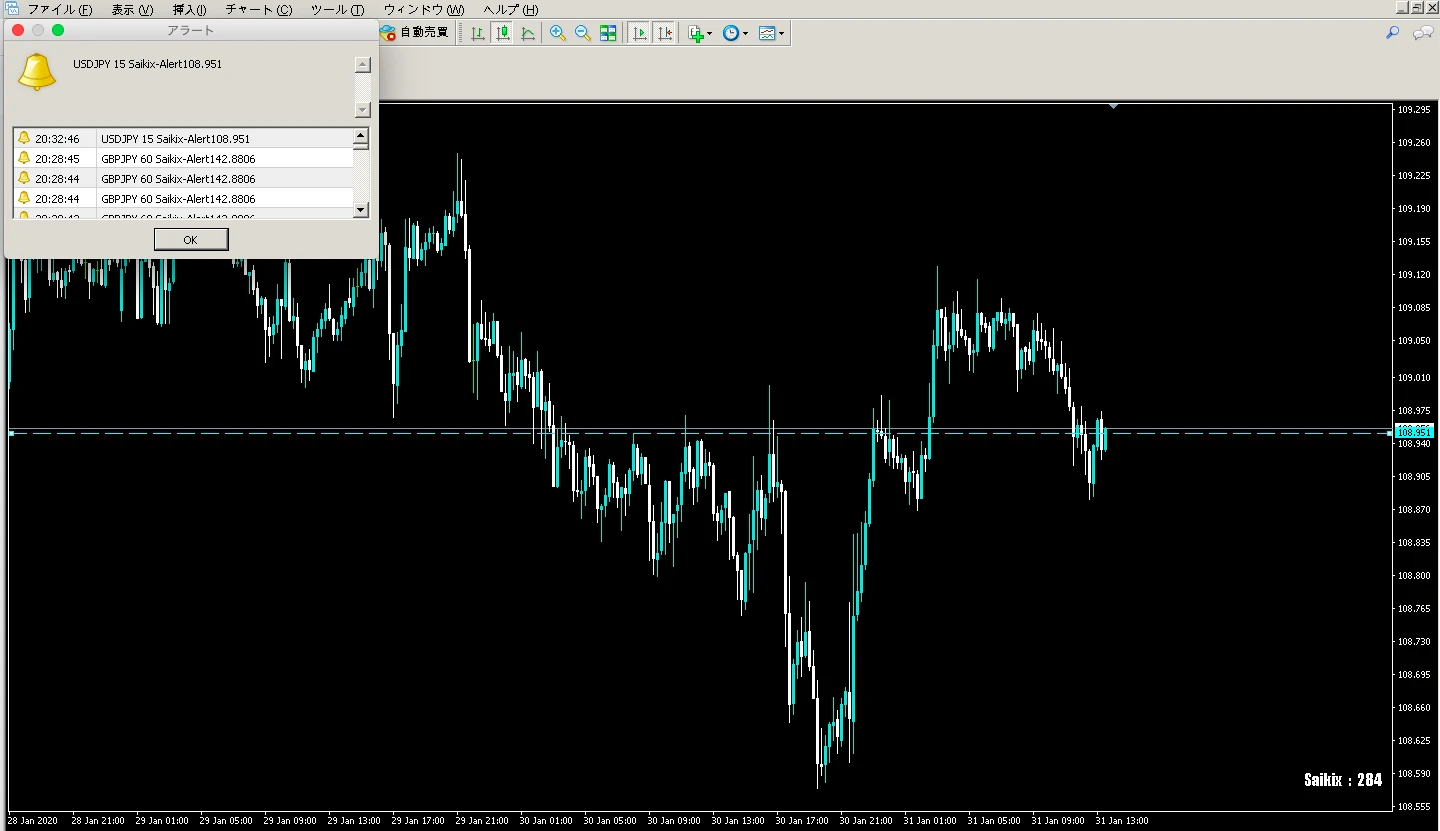The image size is (1440, 831).
Task: Select the line chart icon
Action: coord(528,33)
